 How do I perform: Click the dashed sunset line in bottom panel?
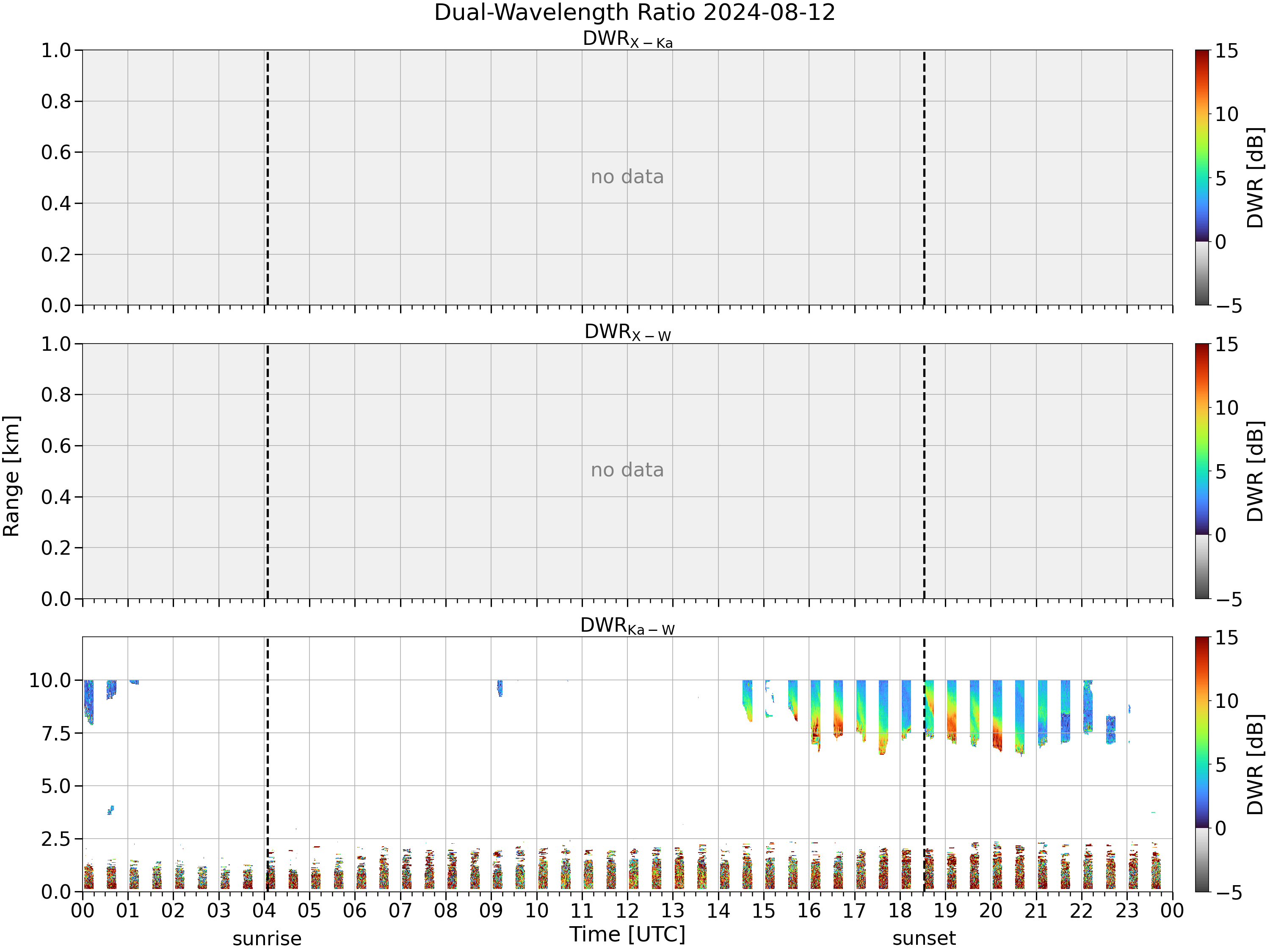tap(925, 765)
